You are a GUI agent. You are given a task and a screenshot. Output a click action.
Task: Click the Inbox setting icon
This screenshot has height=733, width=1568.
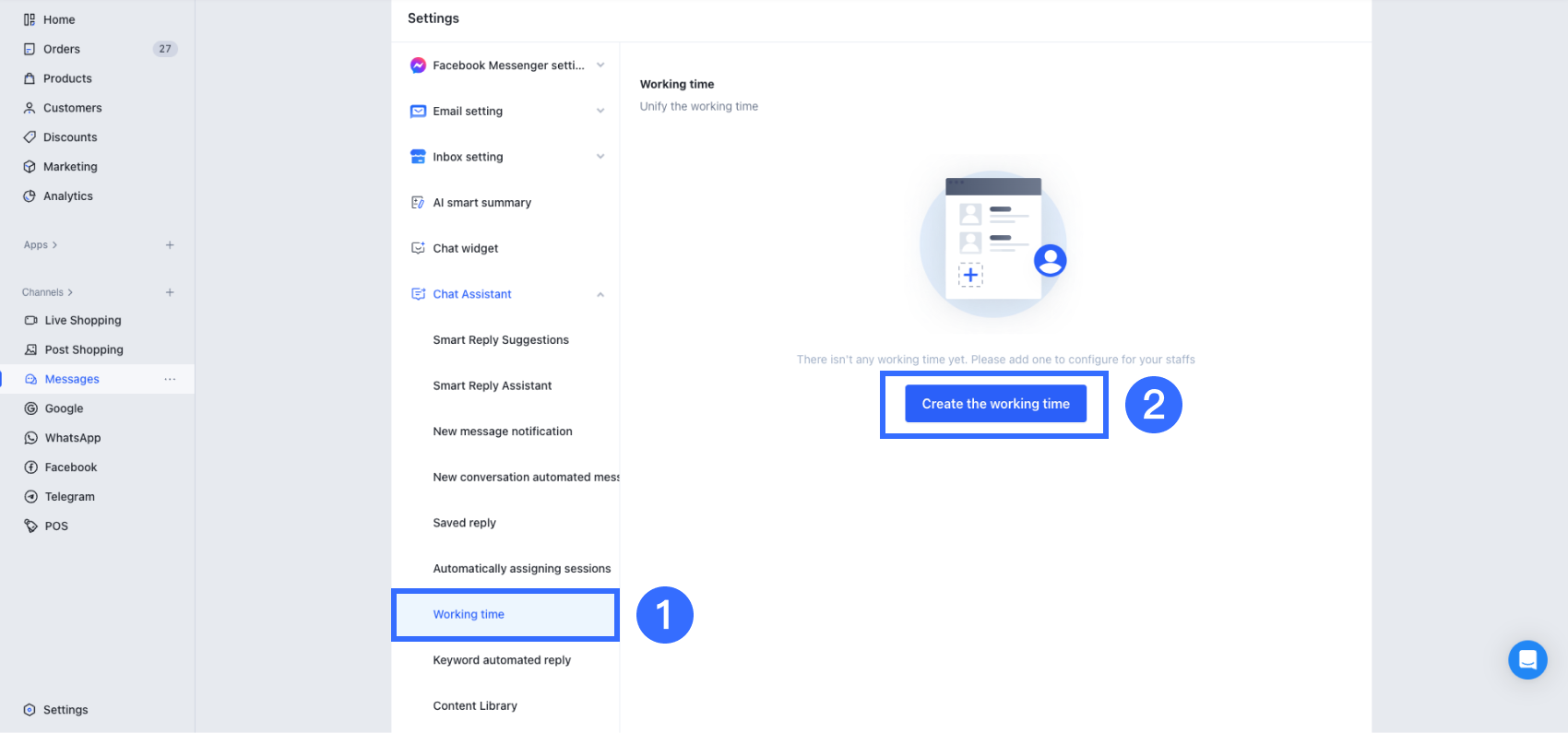coord(418,157)
